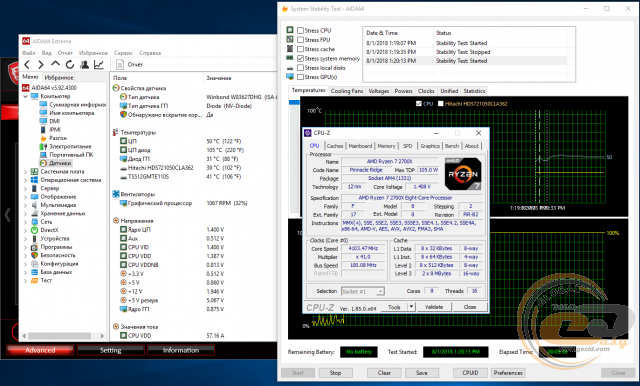Open the Memory tab in CPU-Z

tap(386, 146)
